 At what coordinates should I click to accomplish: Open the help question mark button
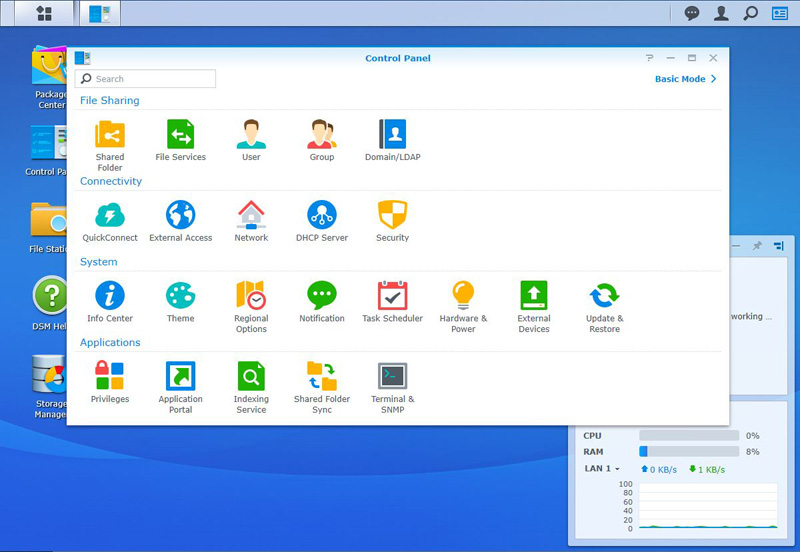(650, 58)
